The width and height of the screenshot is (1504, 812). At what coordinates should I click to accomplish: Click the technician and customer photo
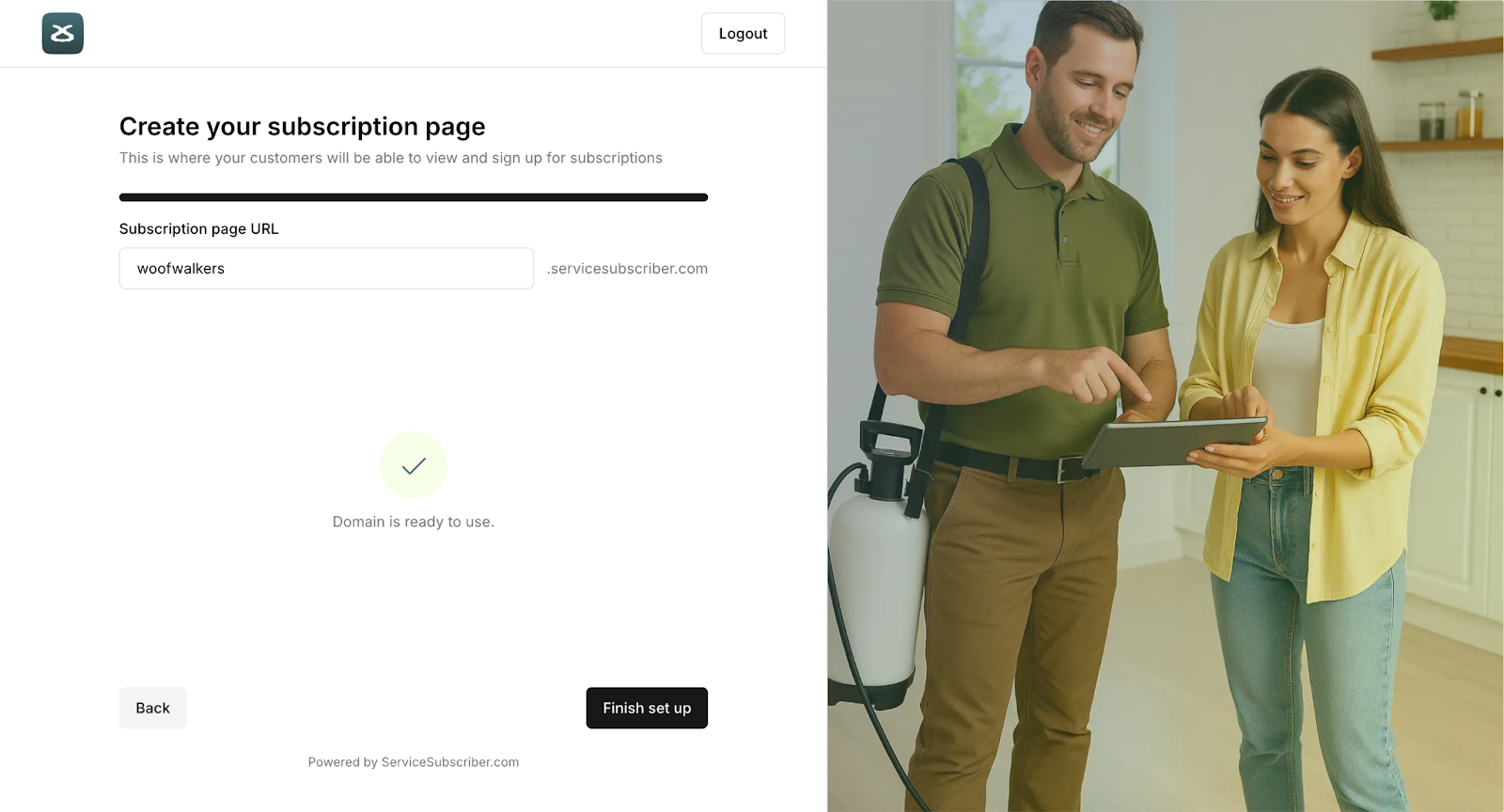click(1166, 406)
